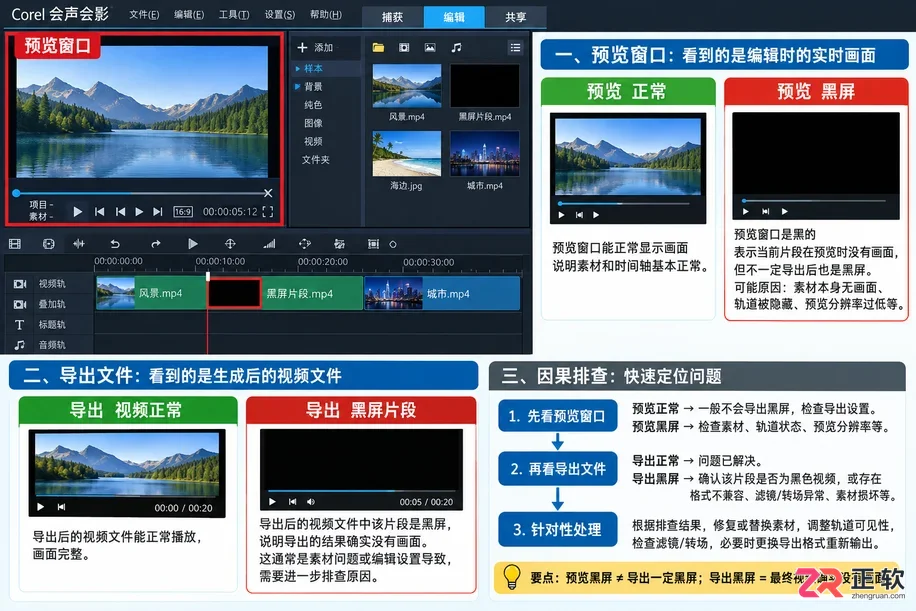Open the 16:9 aspect ratio selector
916x611 pixels.
click(183, 211)
